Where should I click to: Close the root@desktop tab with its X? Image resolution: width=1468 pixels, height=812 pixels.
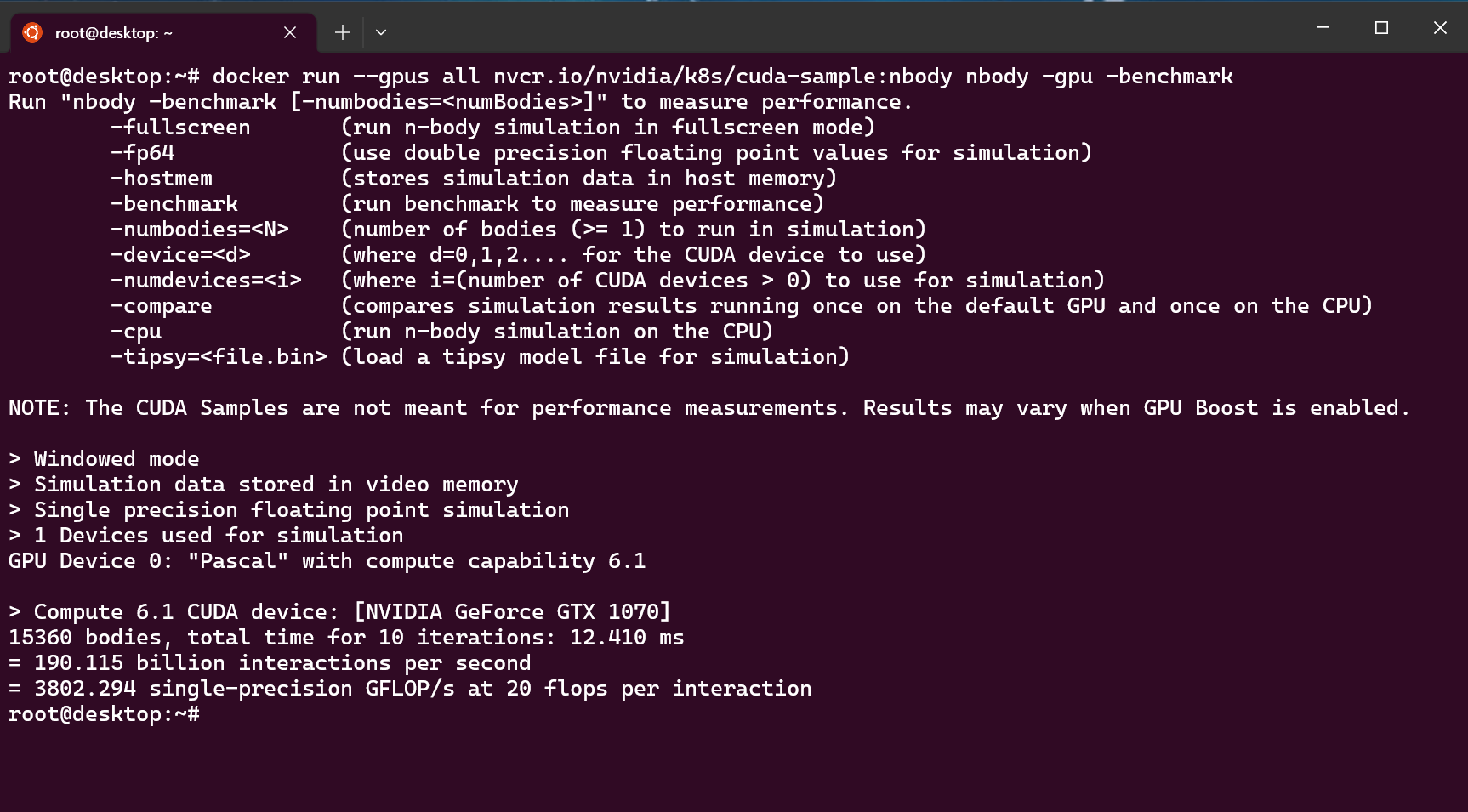pyautogui.click(x=289, y=31)
